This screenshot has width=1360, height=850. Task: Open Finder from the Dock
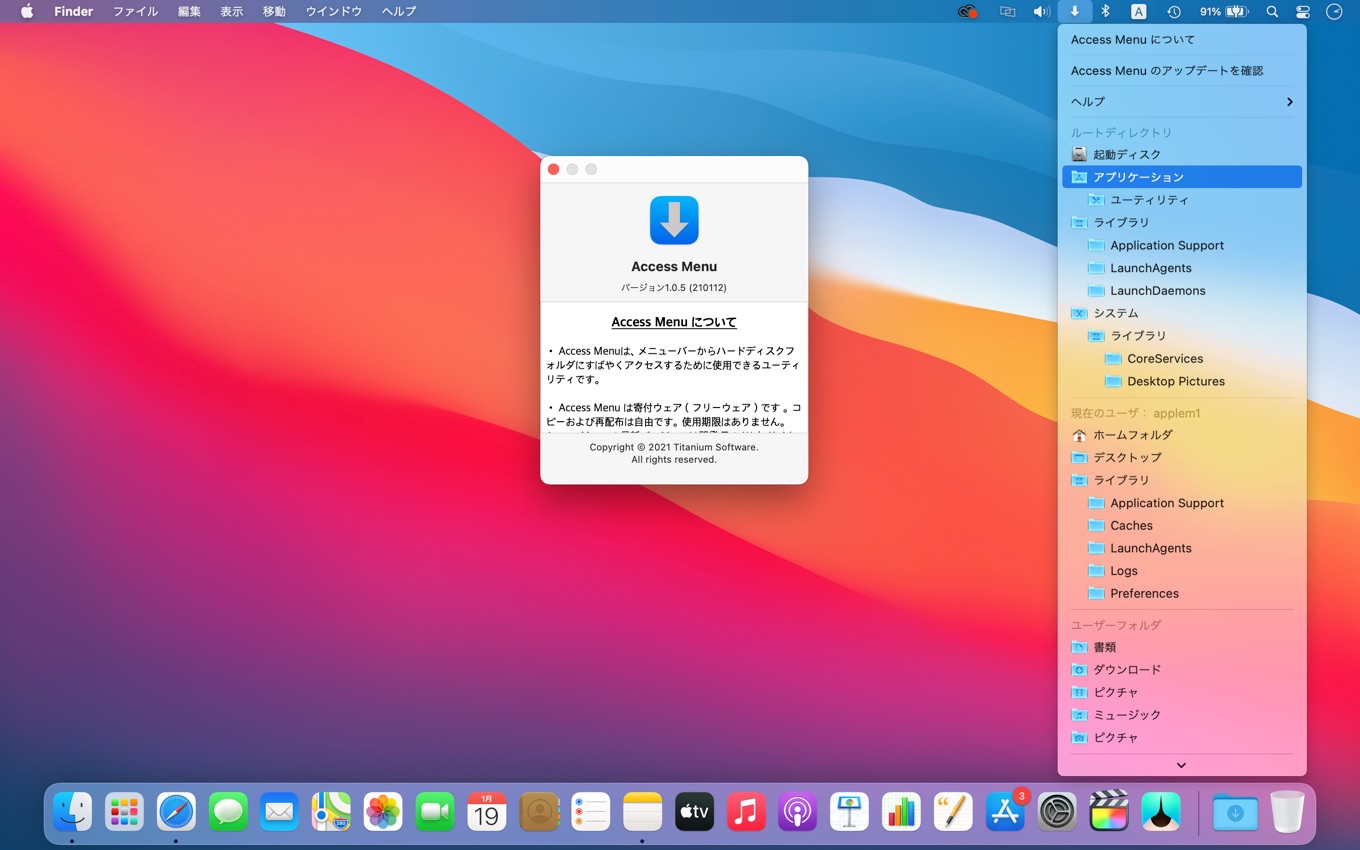[72, 811]
